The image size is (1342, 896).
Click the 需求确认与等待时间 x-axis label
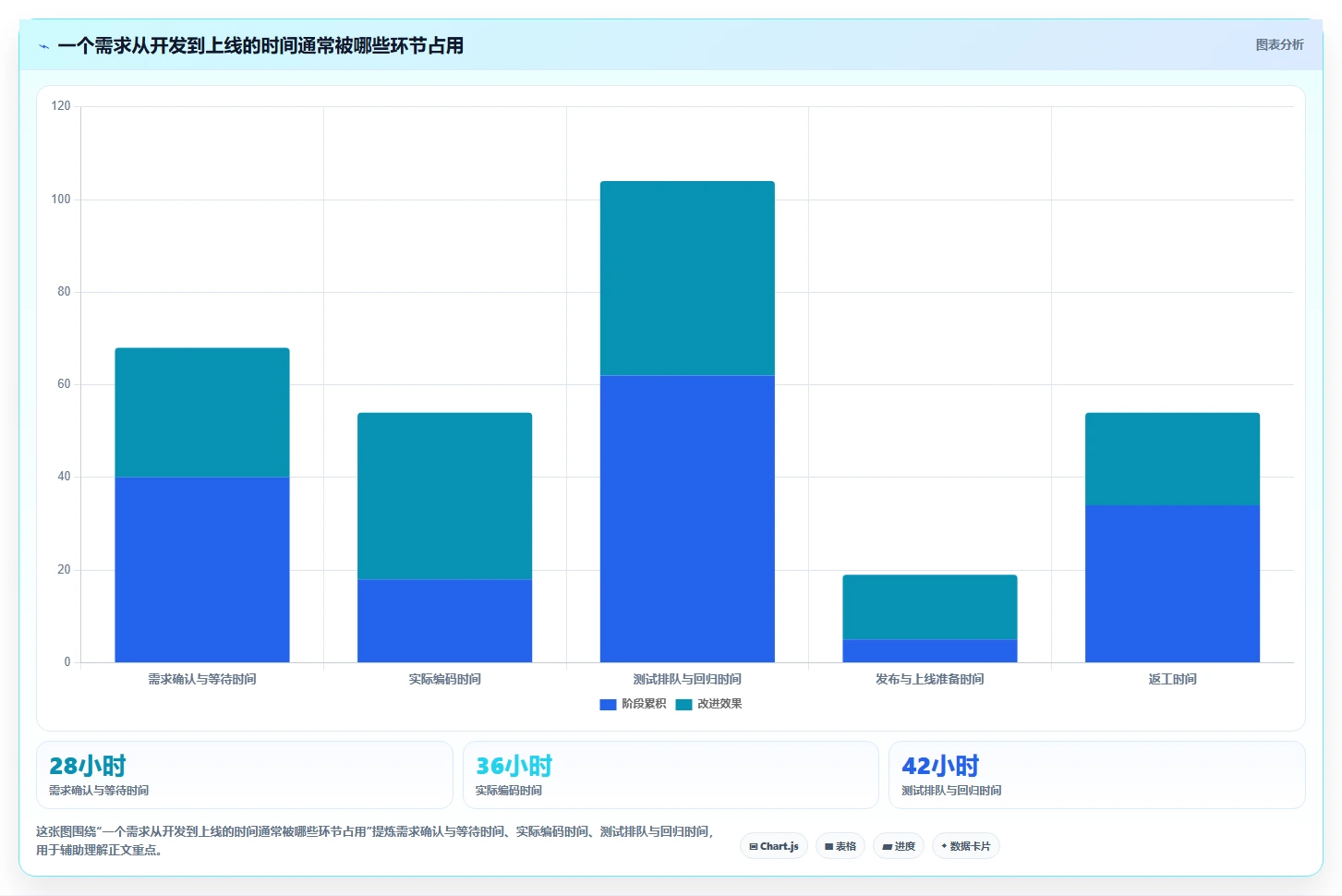click(x=202, y=679)
